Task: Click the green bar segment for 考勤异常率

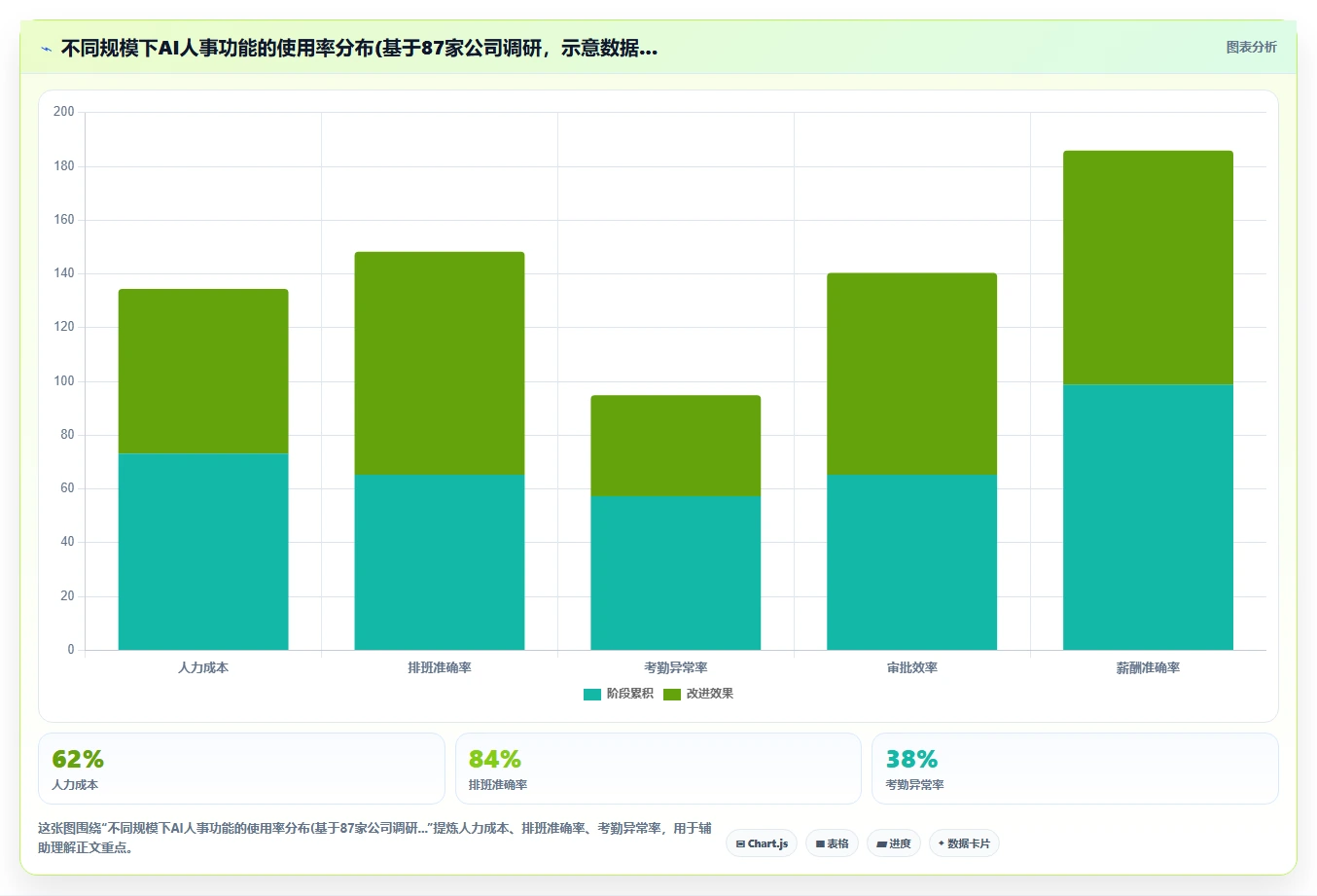Action: click(x=676, y=446)
